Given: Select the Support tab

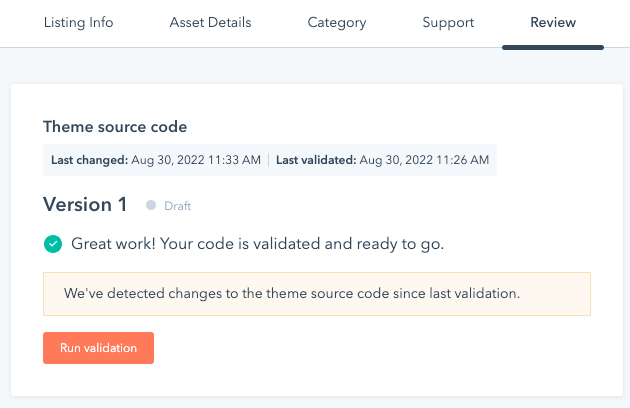Looking at the screenshot, I should [448, 23].
